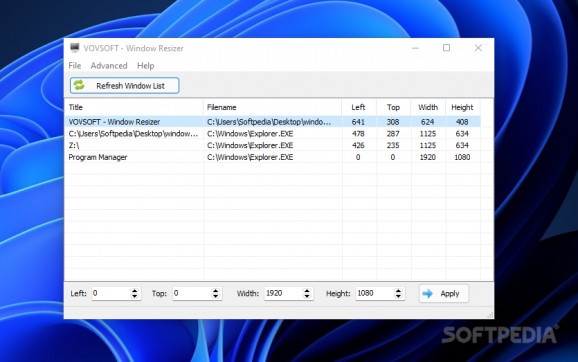Click the Top value 287 cell
The height and width of the screenshot is (362, 578).
(393, 133)
